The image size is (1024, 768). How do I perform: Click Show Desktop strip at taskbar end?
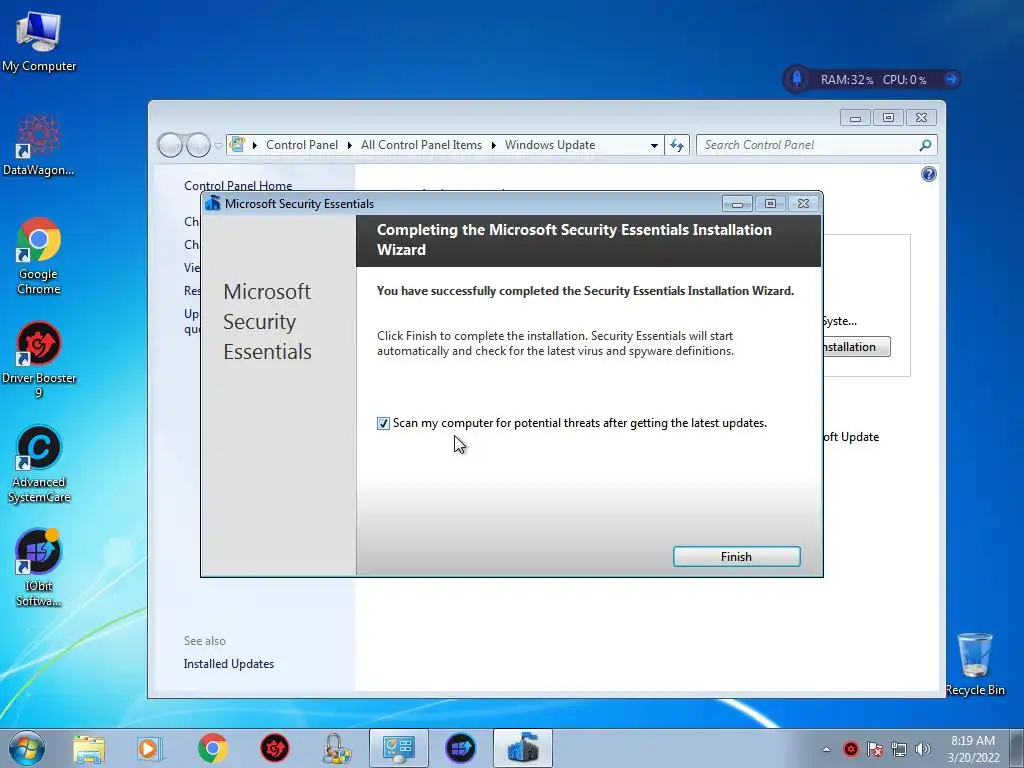click(x=1017, y=748)
